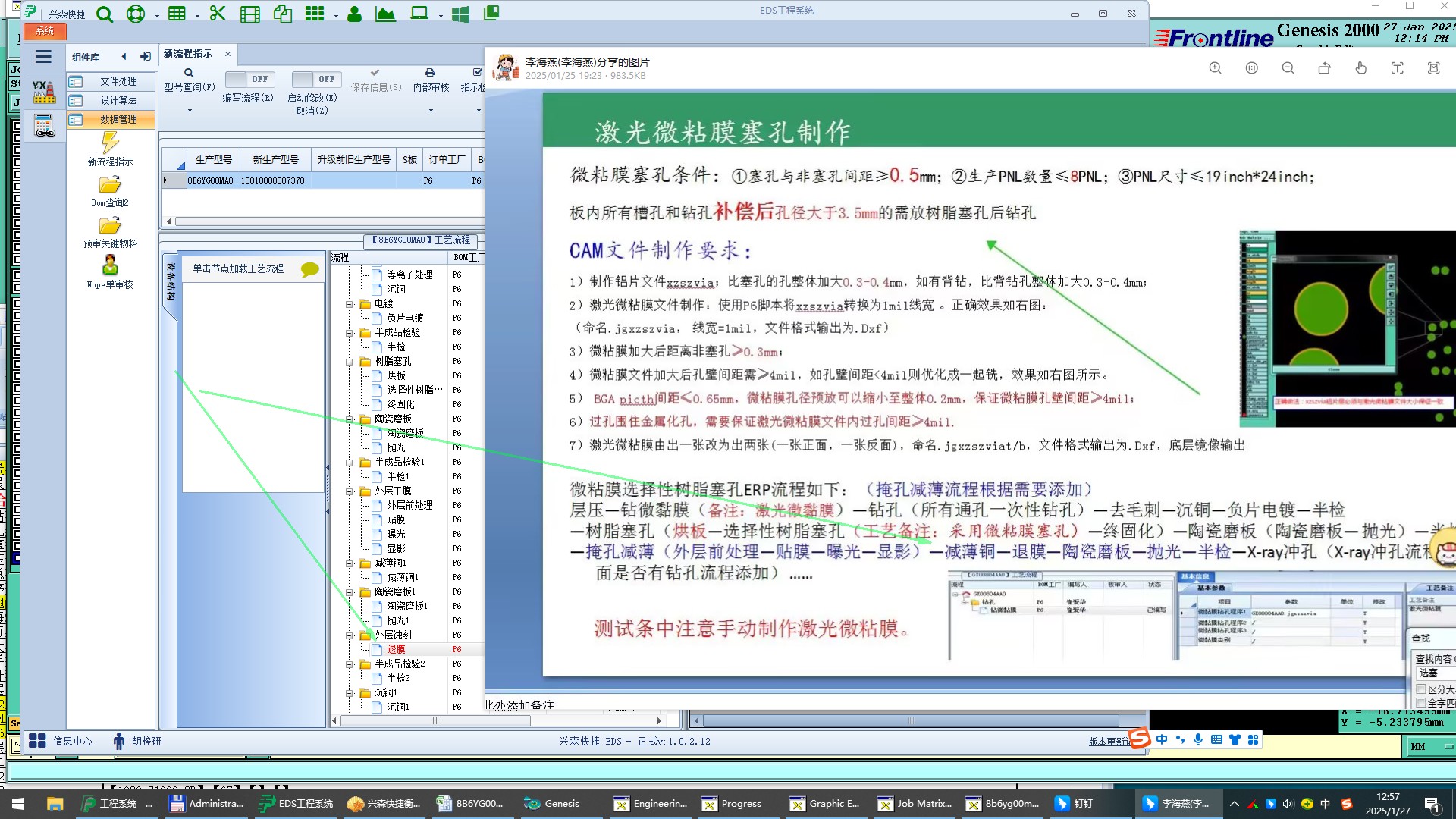Screen dimensions: 1456x819
Task: Open dropdown arrow beside lifebuoy icon
Action: pyautogui.click(x=157, y=16)
